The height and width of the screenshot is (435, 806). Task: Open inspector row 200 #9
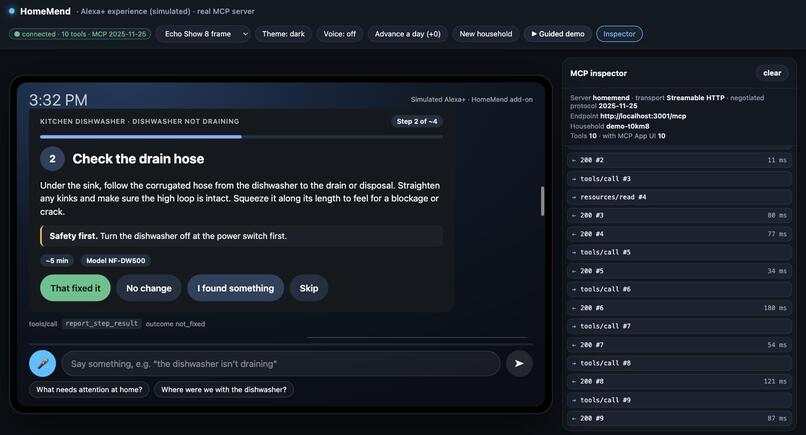679,419
